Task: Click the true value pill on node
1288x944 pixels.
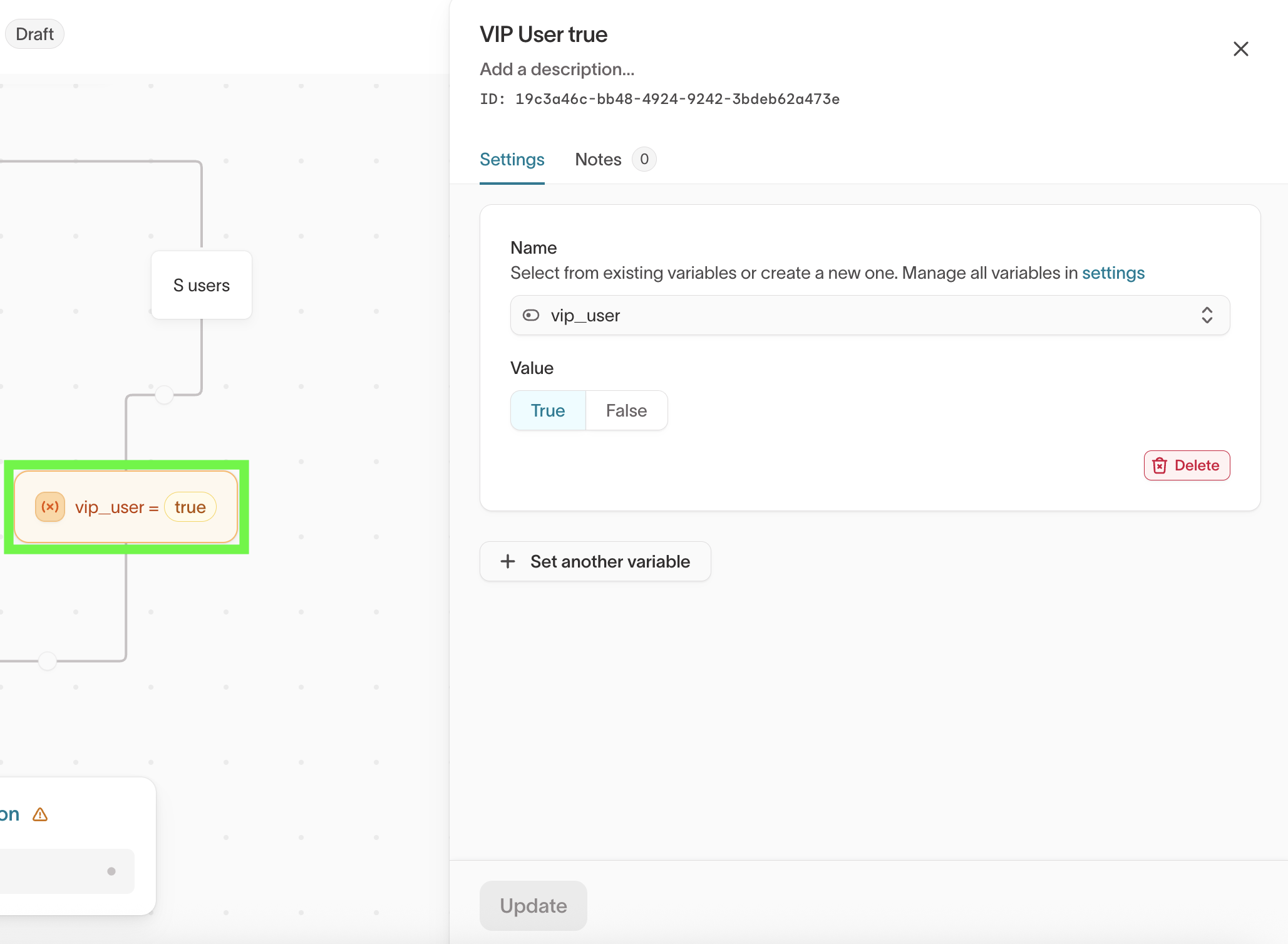Action: click(190, 507)
